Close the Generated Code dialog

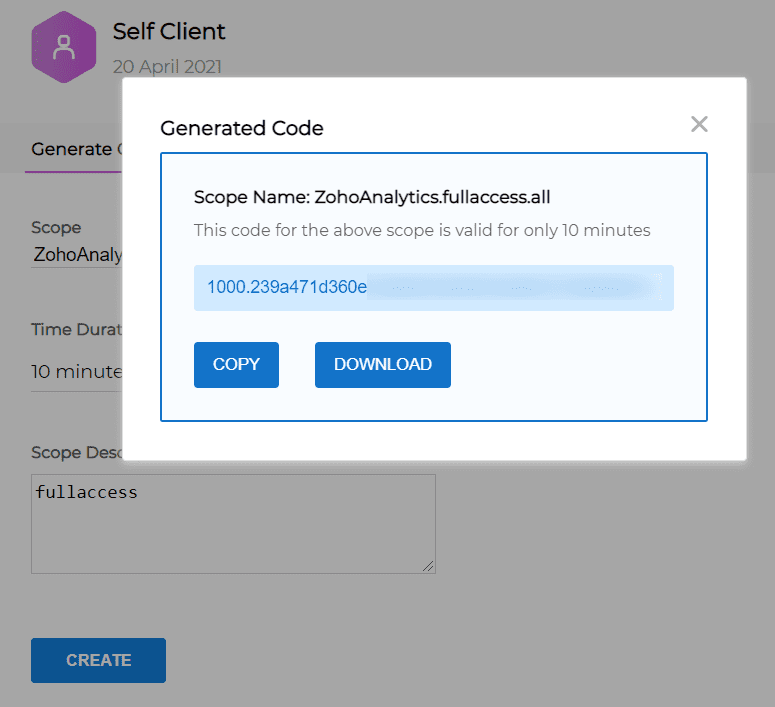tap(699, 124)
